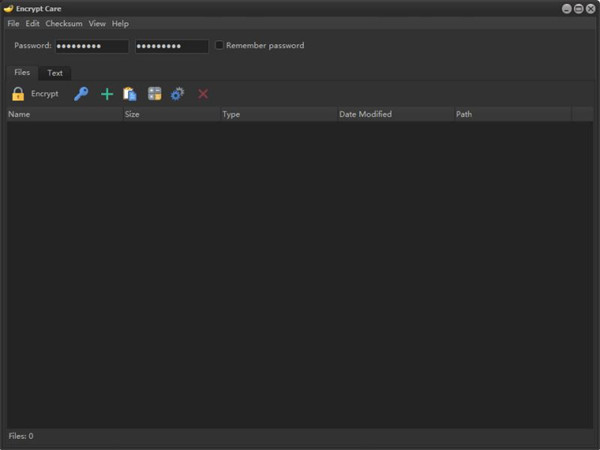Close the Encrypt Care window
Image resolution: width=600 pixels, height=450 pixels.
(590, 9)
